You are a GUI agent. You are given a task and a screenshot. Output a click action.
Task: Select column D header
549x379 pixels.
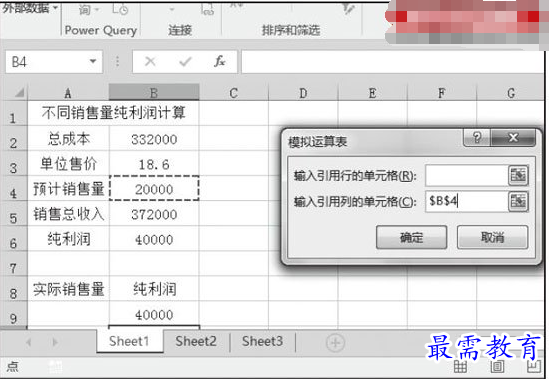click(x=303, y=93)
